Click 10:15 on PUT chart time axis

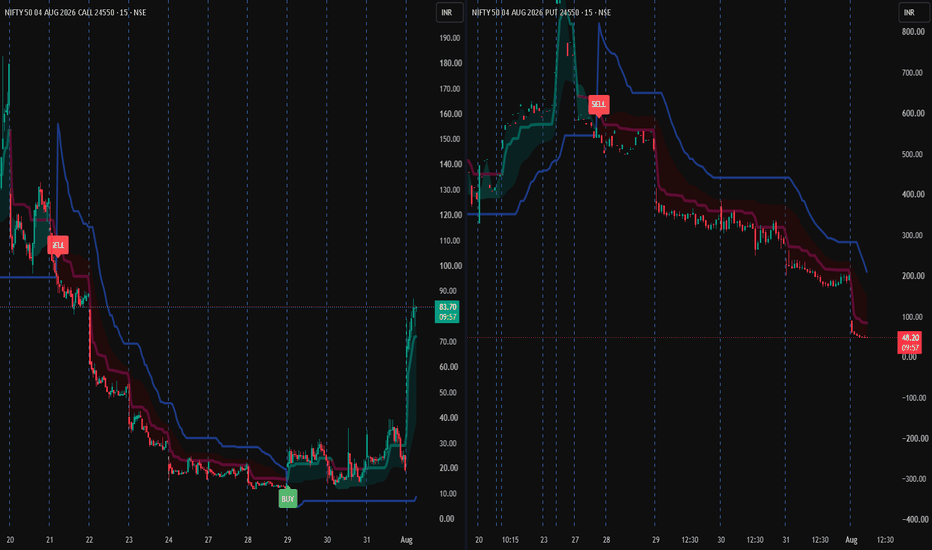pyautogui.click(x=510, y=540)
